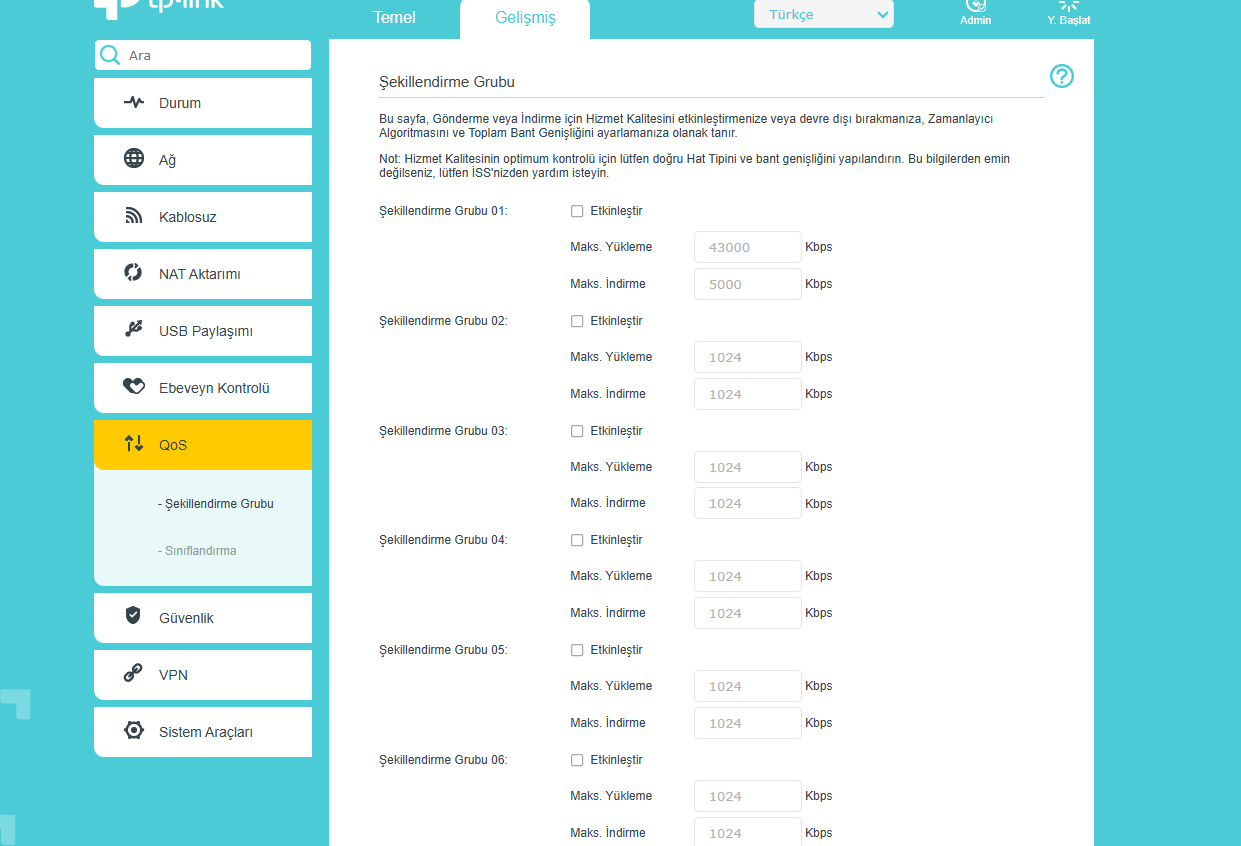Click Grubu 01 Maks. Yükleme field 43000
This screenshot has height=846, width=1241.
click(748, 247)
